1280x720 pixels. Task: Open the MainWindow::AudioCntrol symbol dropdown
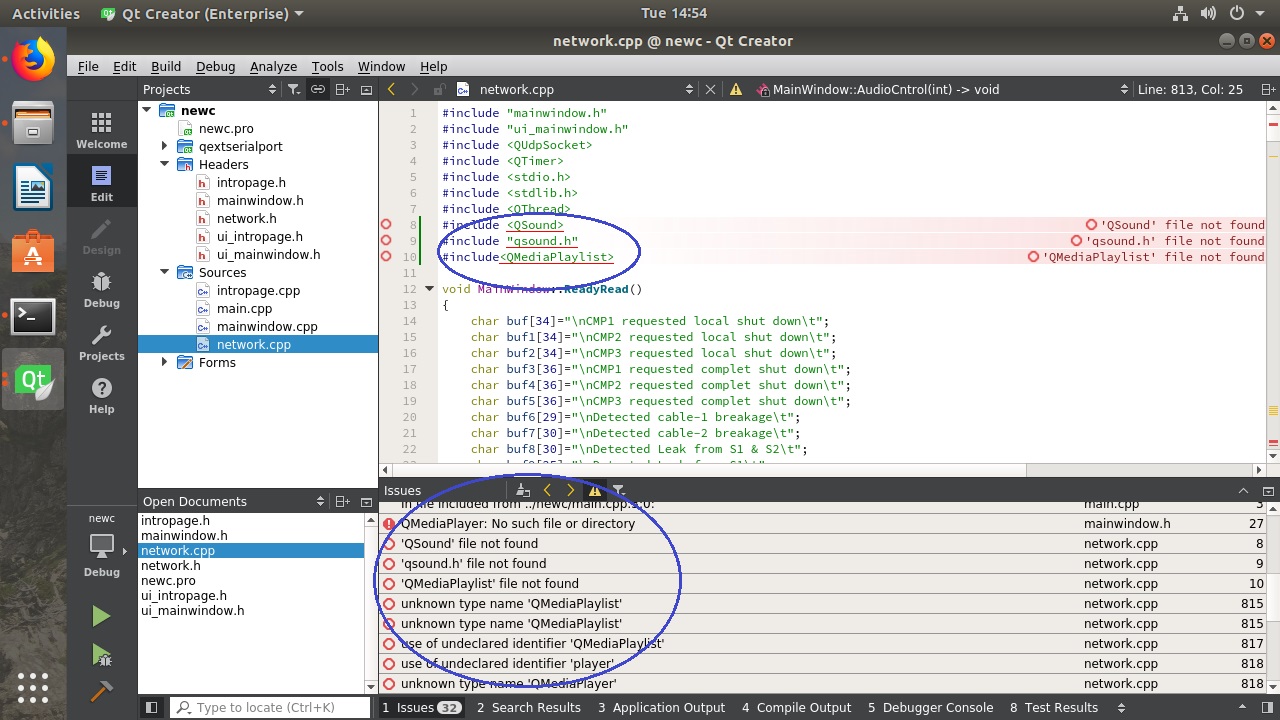coord(943,89)
